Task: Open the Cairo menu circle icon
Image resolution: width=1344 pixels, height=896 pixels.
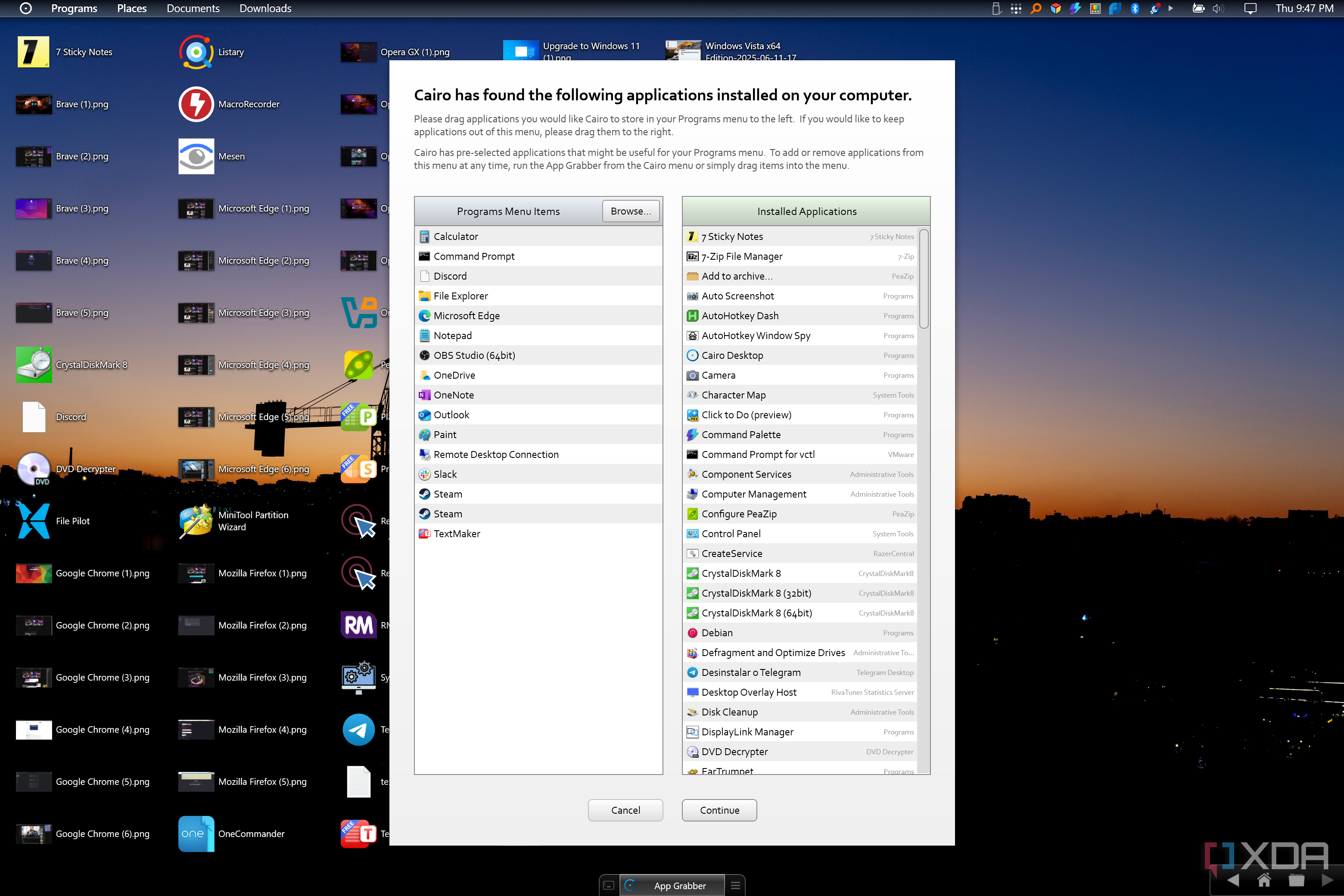Action: 26,8
